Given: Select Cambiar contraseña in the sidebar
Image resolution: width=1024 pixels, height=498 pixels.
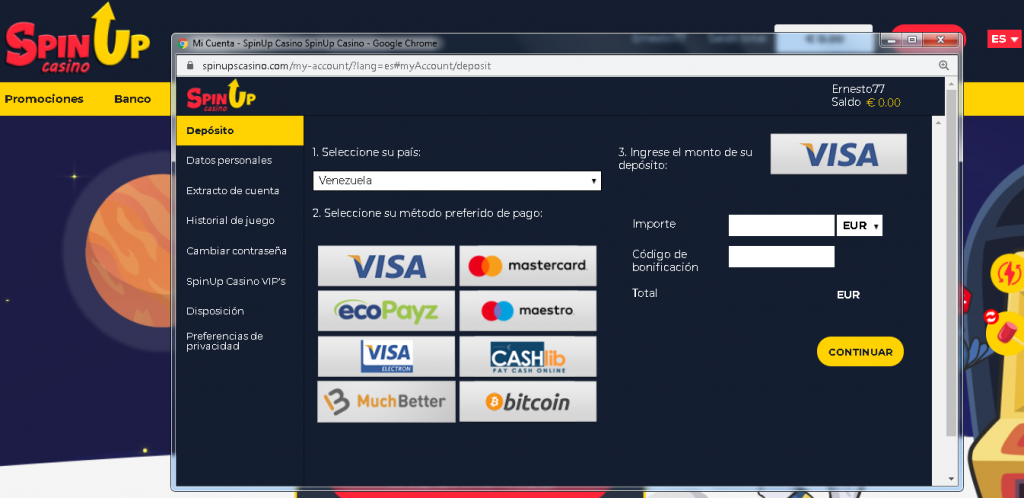Looking at the screenshot, I should tap(236, 251).
